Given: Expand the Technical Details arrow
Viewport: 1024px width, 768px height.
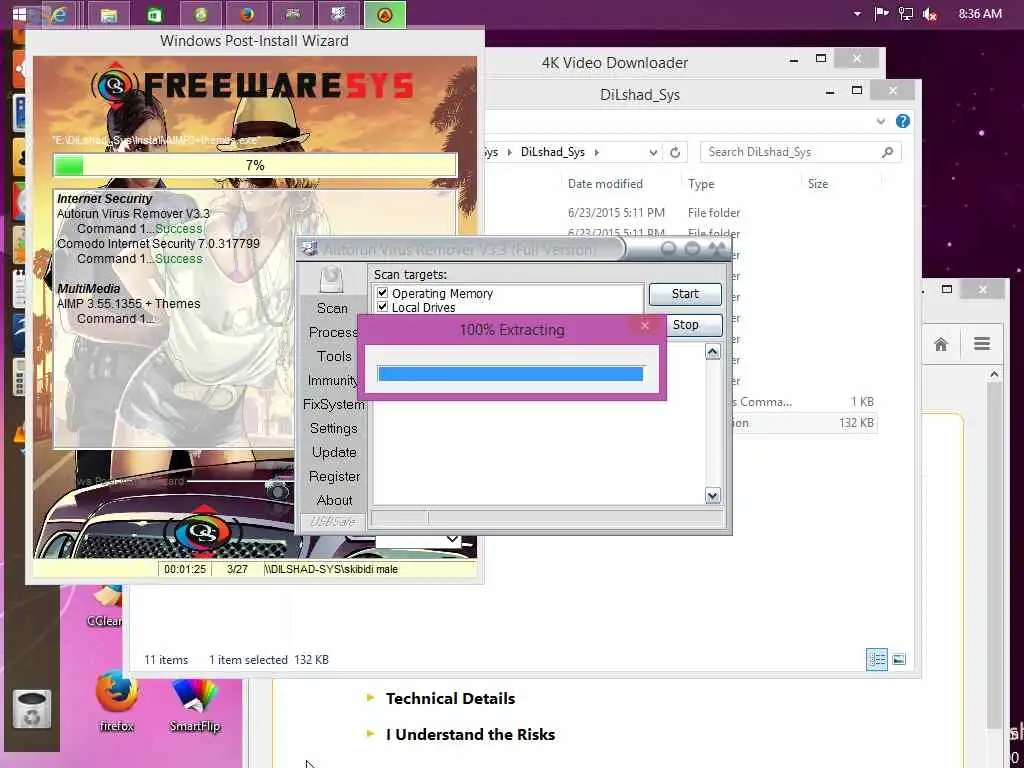Looking at the screenshot, I should click(370, 698).
